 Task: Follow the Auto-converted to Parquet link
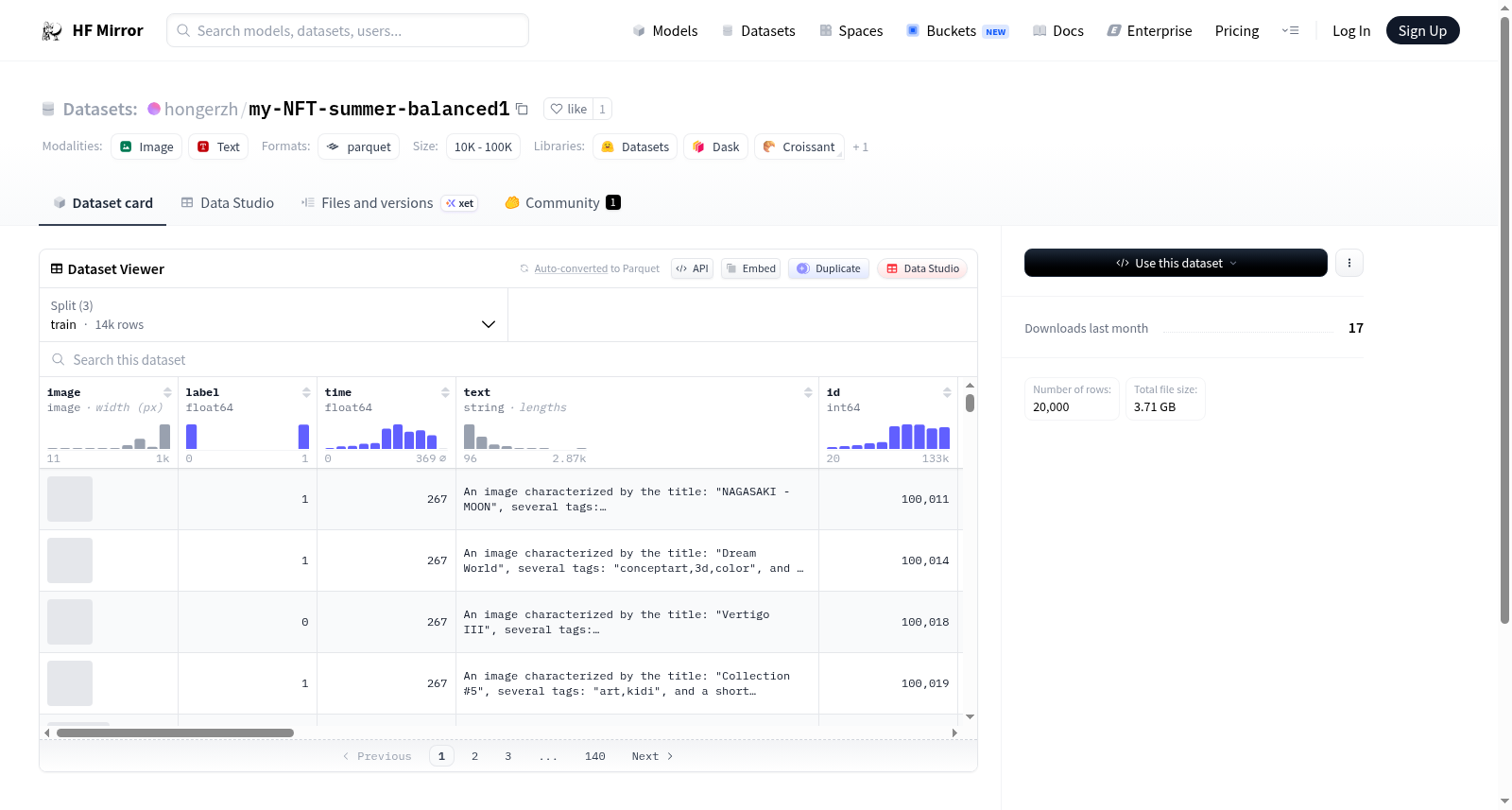point(596,268)
